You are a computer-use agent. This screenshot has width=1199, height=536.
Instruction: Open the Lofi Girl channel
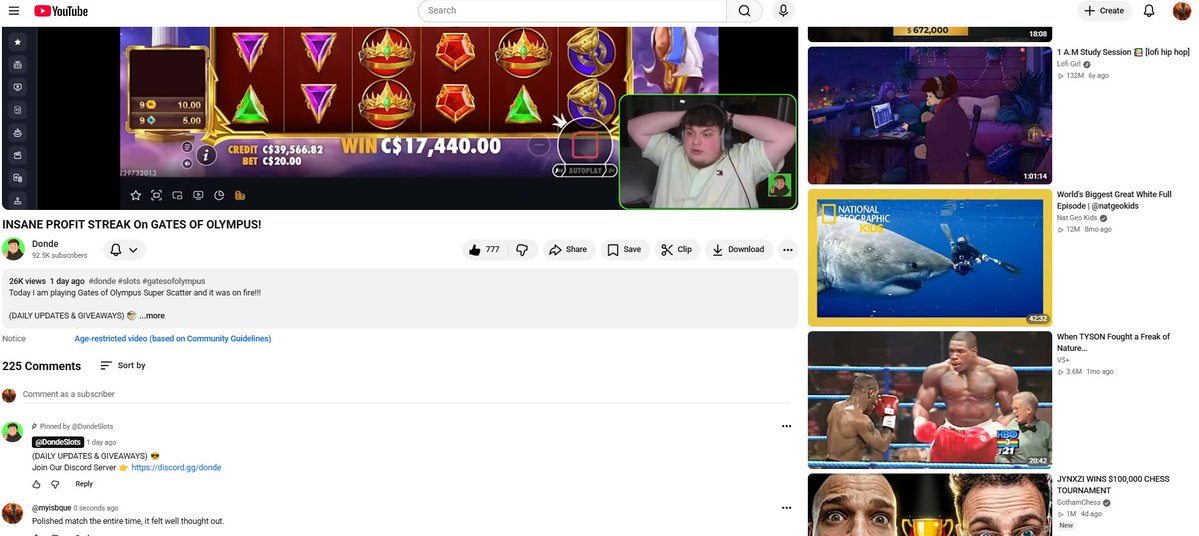coord(1067,64)
